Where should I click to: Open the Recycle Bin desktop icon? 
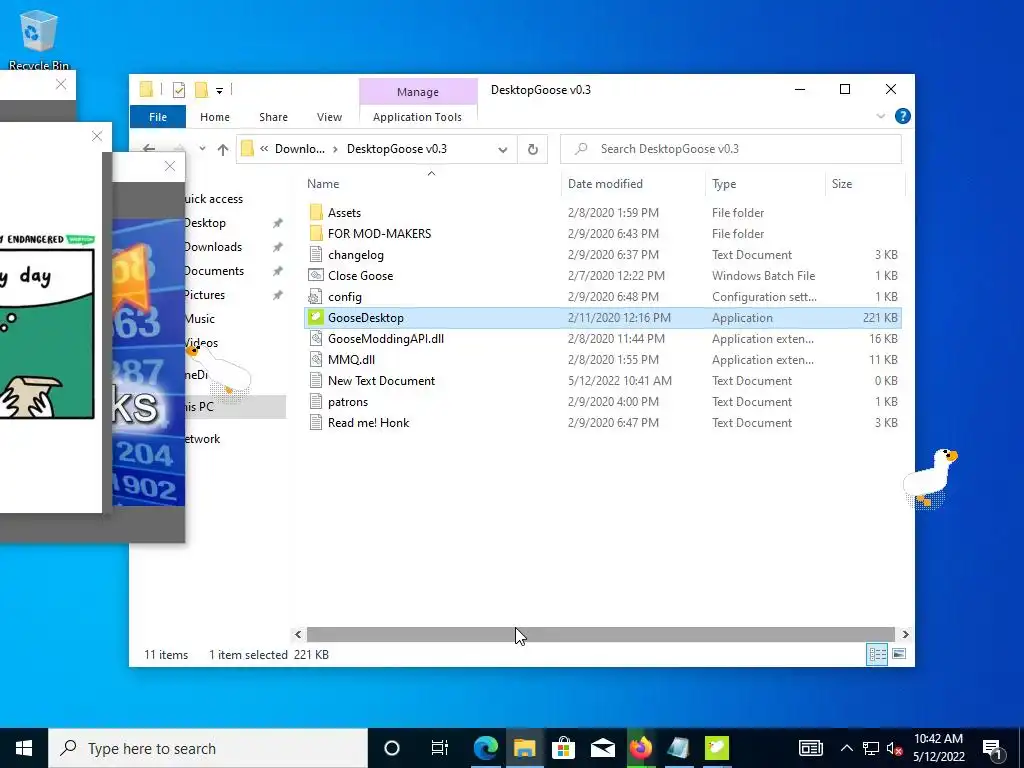pos(39,39)
